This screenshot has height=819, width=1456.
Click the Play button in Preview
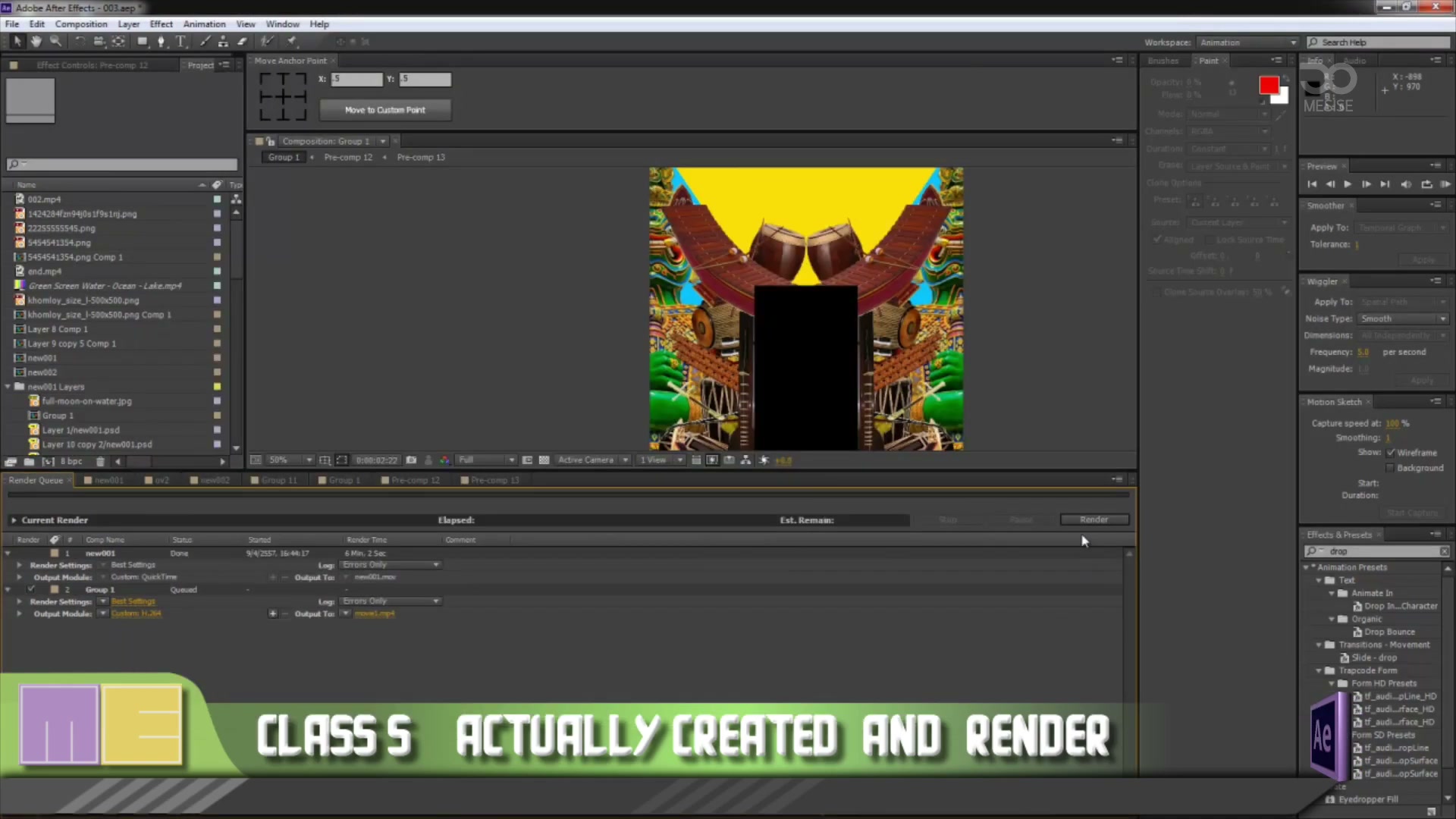pyautogui.click(x=1348, y=184)
